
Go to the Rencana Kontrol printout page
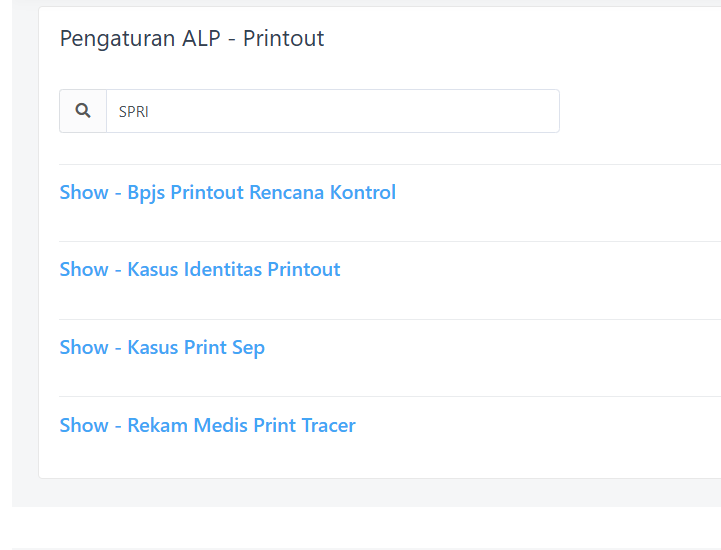(x=227, y=192)
